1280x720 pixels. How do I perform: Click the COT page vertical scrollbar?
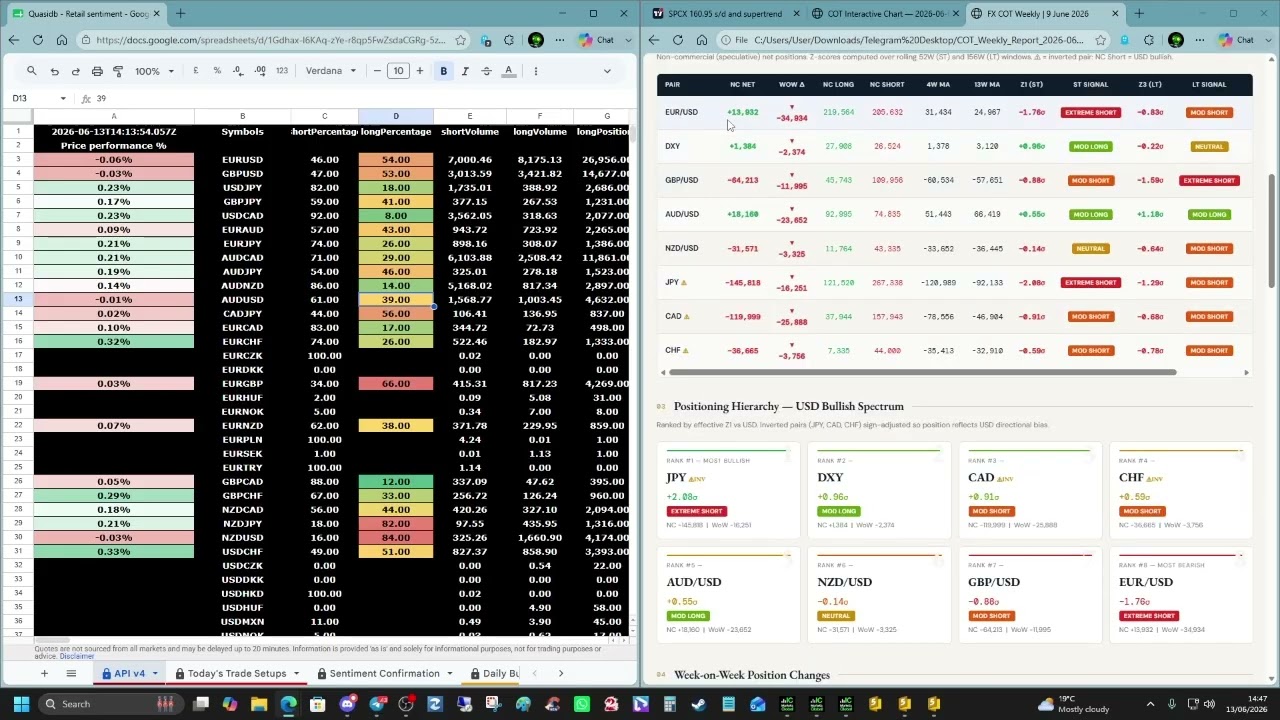click(1272, 232)
